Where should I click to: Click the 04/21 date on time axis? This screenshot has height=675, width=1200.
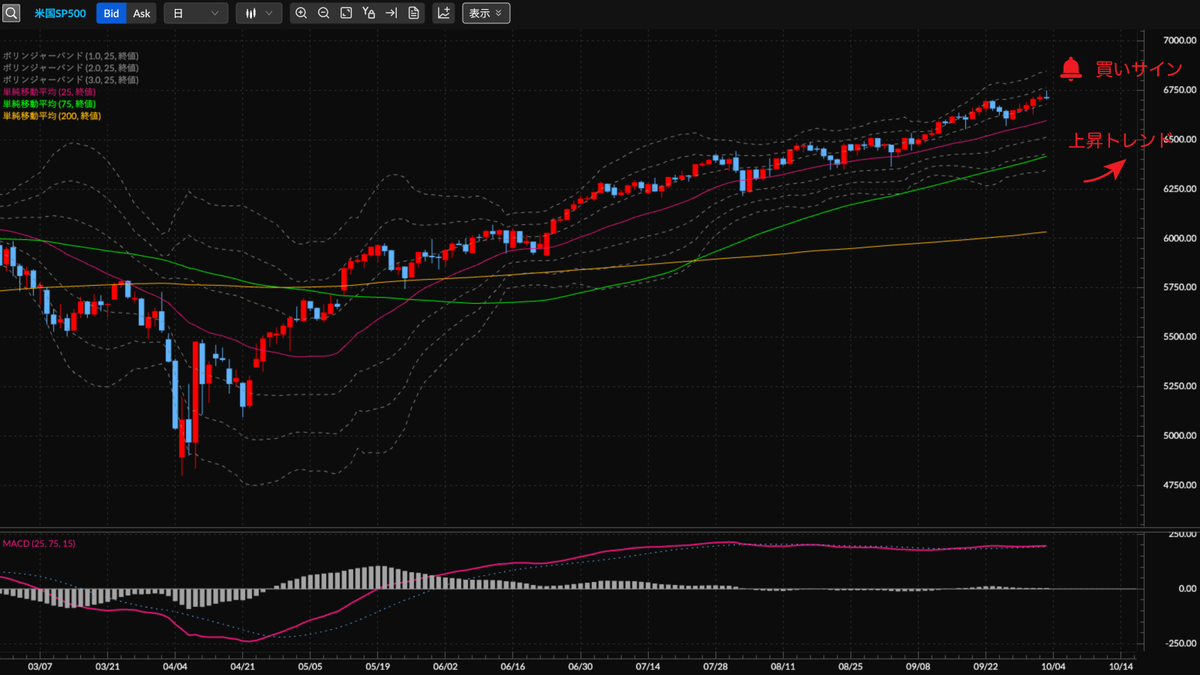[243, 664]
